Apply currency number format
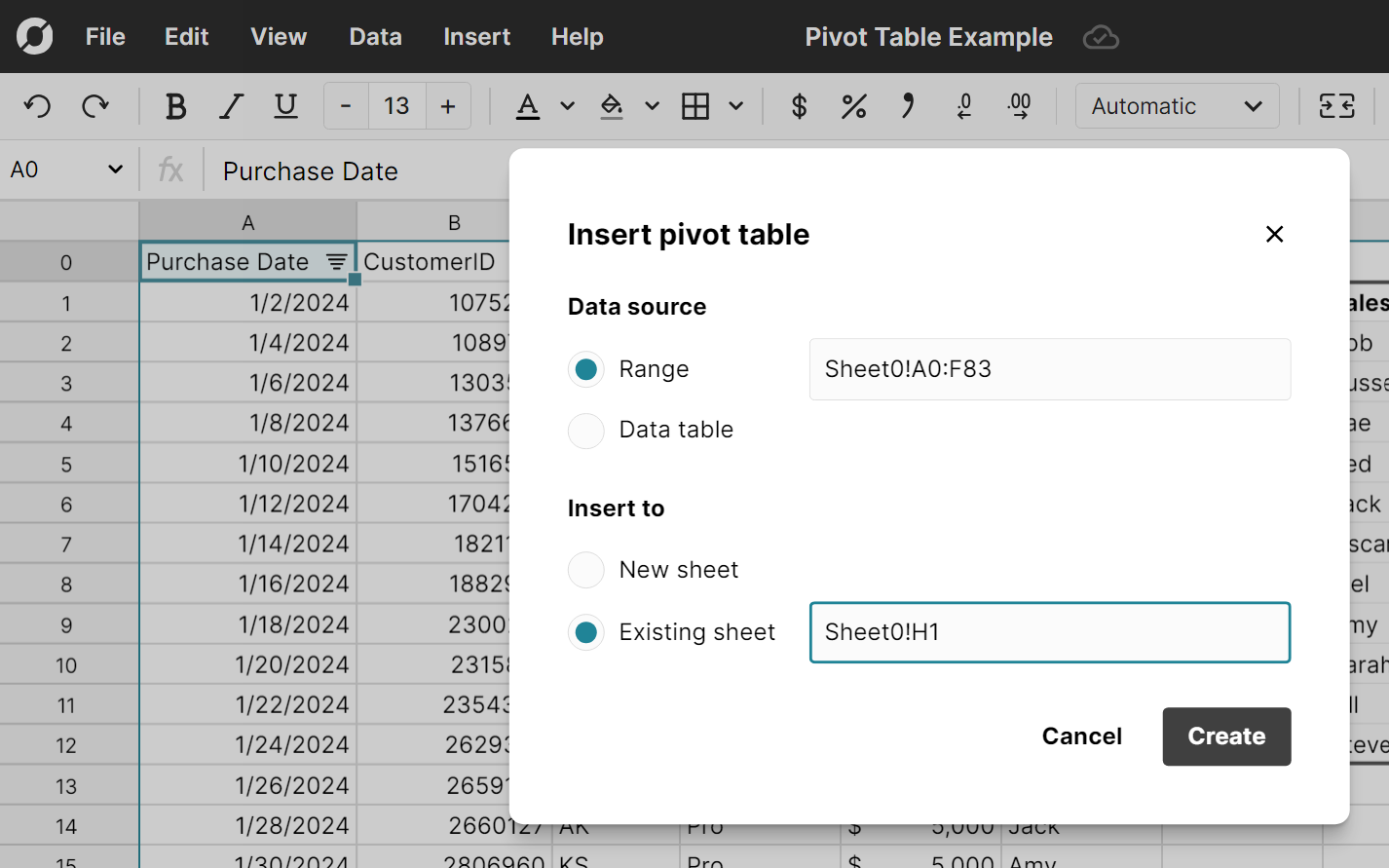 point(799,106)
